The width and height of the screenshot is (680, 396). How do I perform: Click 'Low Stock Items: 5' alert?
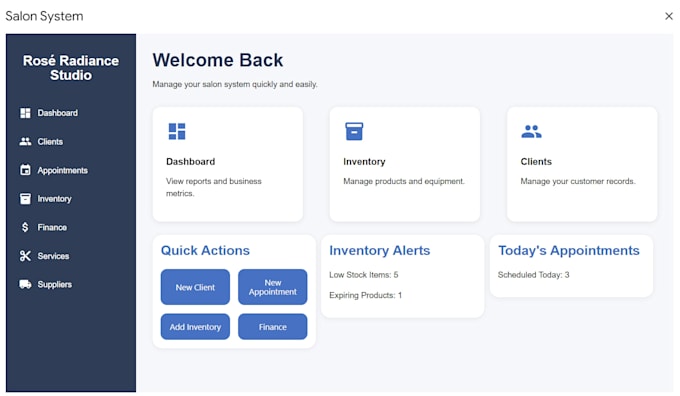(363, 275)
